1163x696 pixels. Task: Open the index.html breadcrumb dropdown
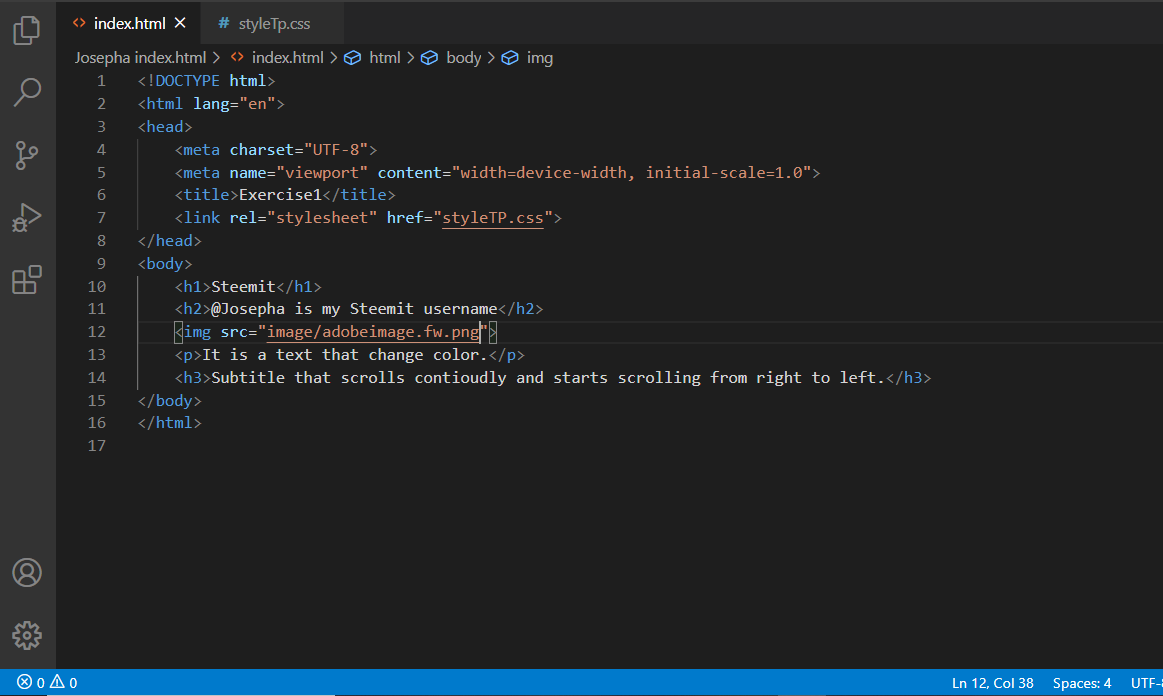click(287, 58)
